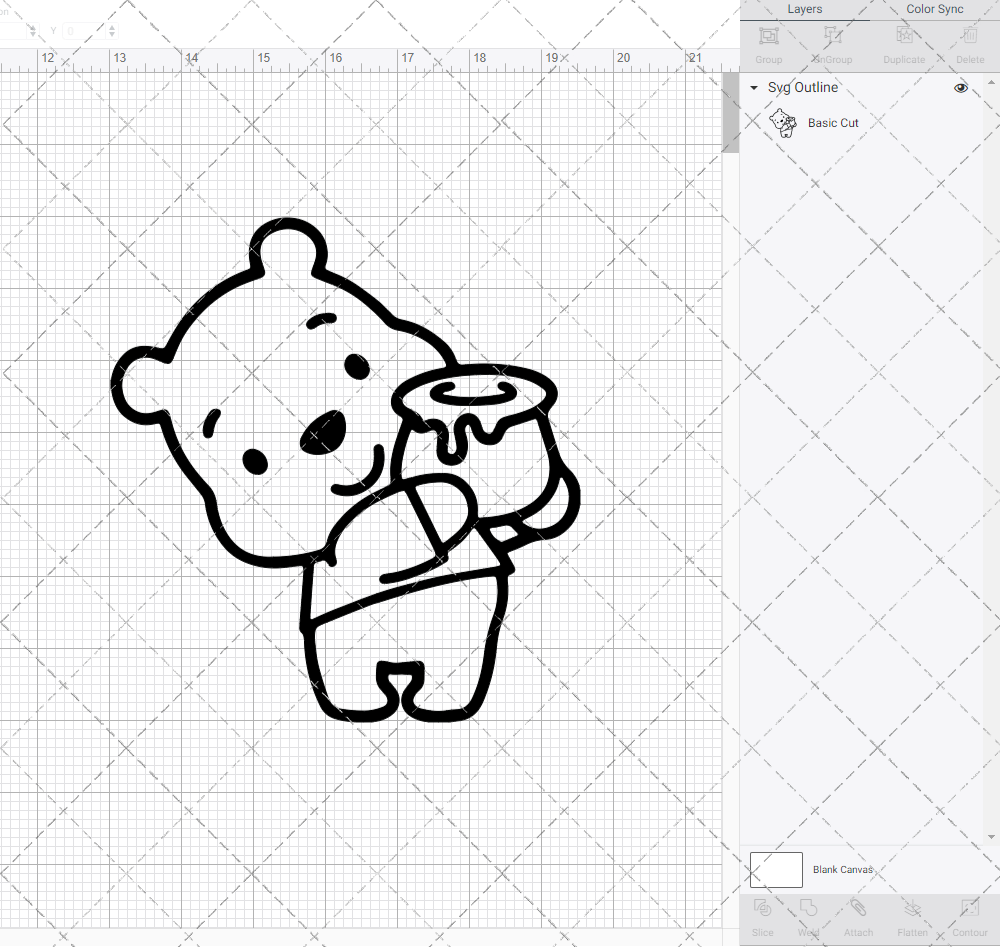The image size is (1000, 947).
Task: Open the Y coordinate stepper dropdown
Action: tap(112, 31)
